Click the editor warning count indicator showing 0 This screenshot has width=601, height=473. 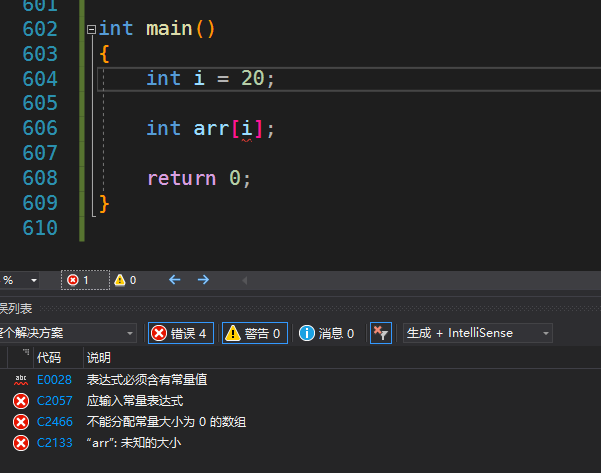[126, 280]
